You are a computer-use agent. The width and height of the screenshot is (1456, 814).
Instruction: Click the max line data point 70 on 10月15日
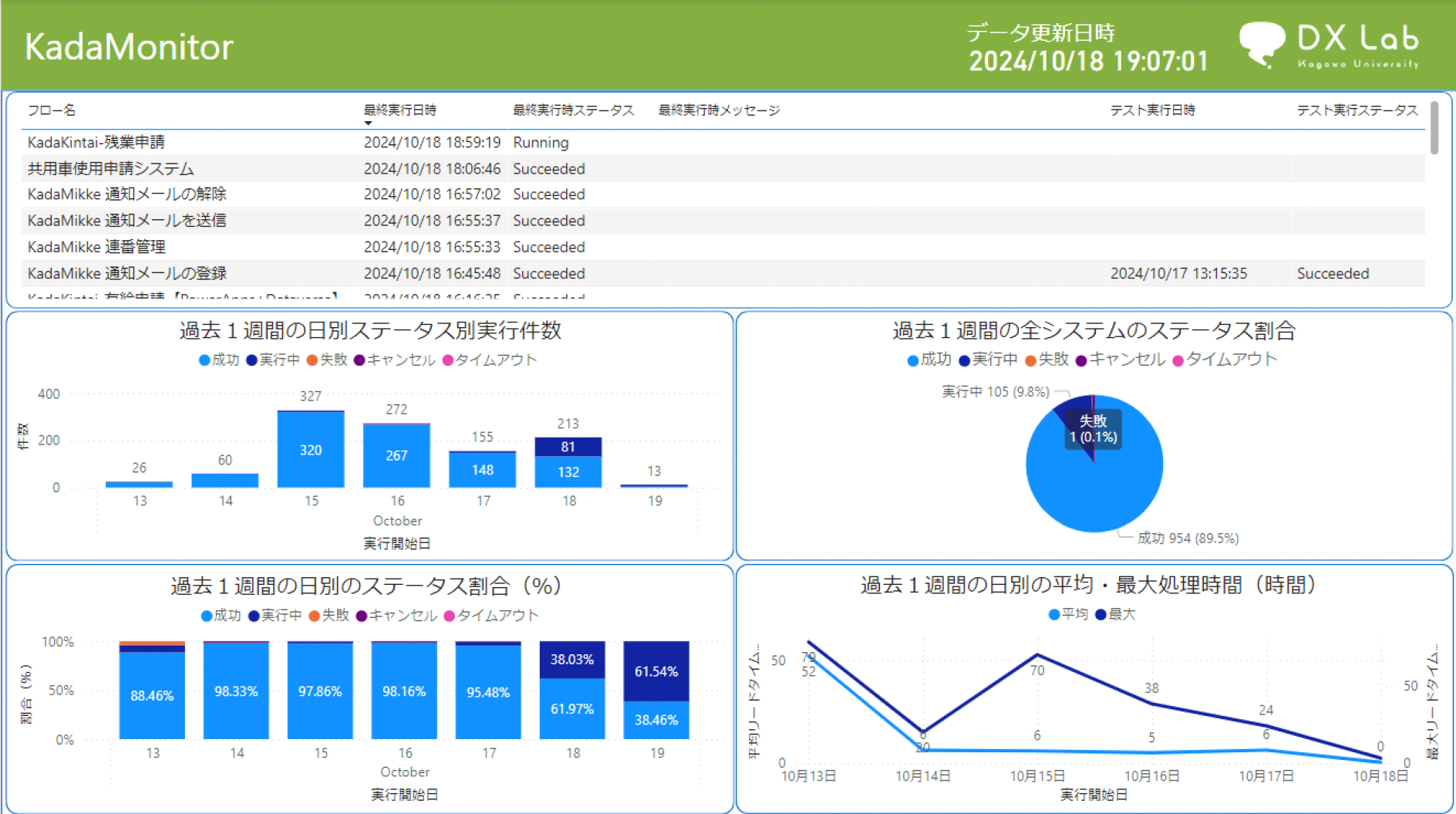pos(1037,655)
